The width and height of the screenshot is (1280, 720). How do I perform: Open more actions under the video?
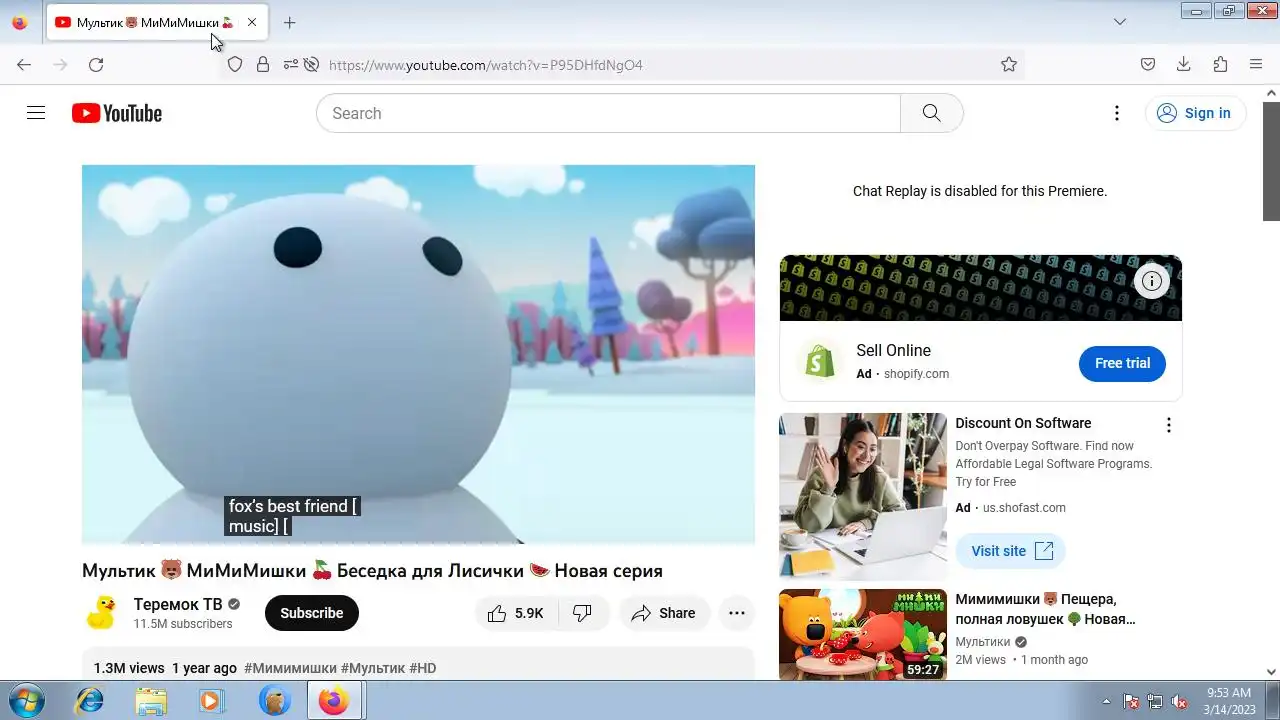737,613
